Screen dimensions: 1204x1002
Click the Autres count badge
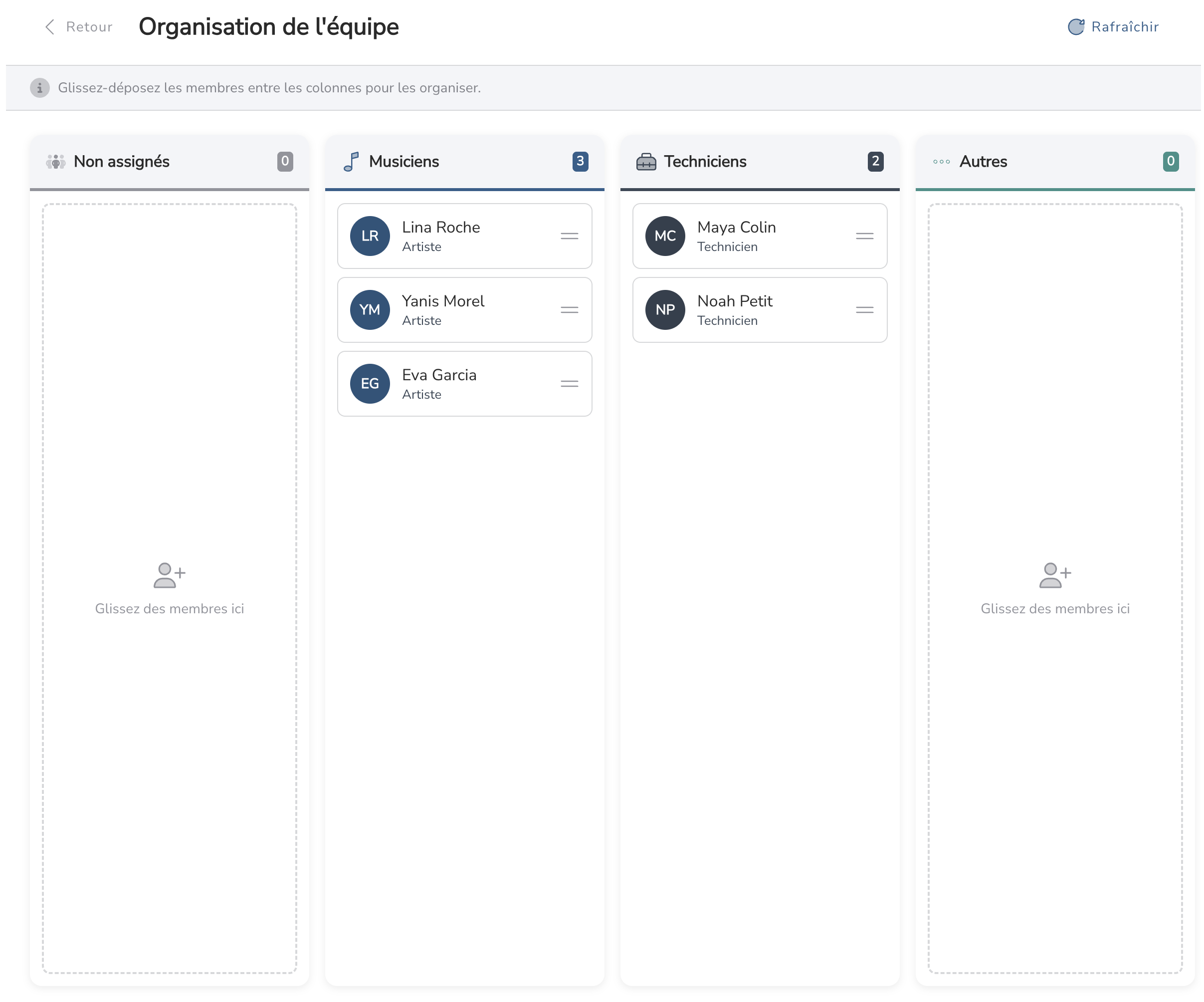tap(1171, 162)
